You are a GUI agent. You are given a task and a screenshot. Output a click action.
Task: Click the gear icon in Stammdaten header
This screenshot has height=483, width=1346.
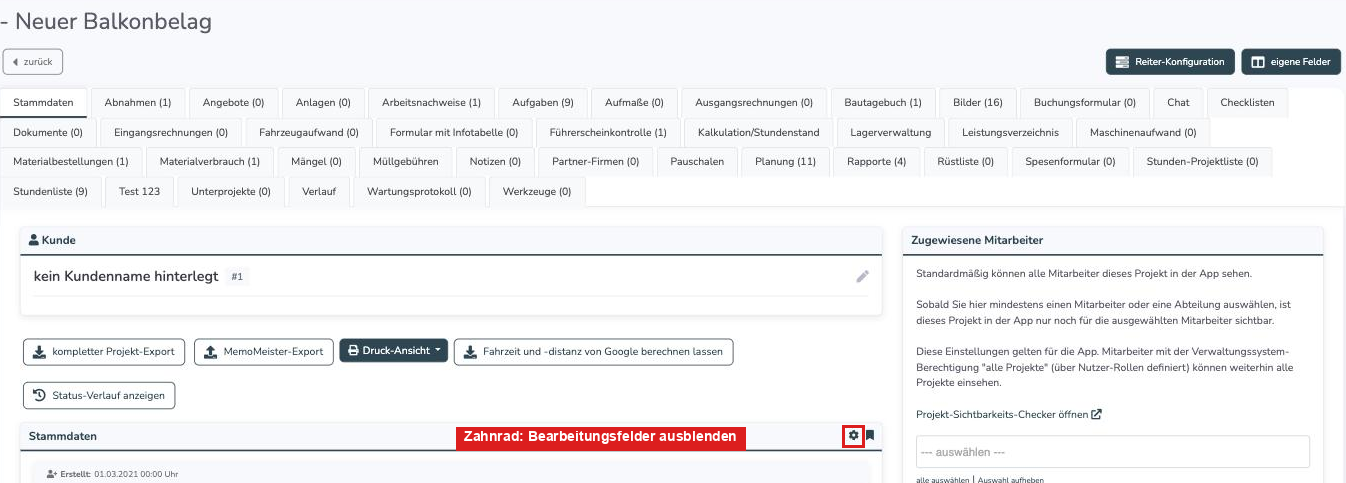pos(853,435)
